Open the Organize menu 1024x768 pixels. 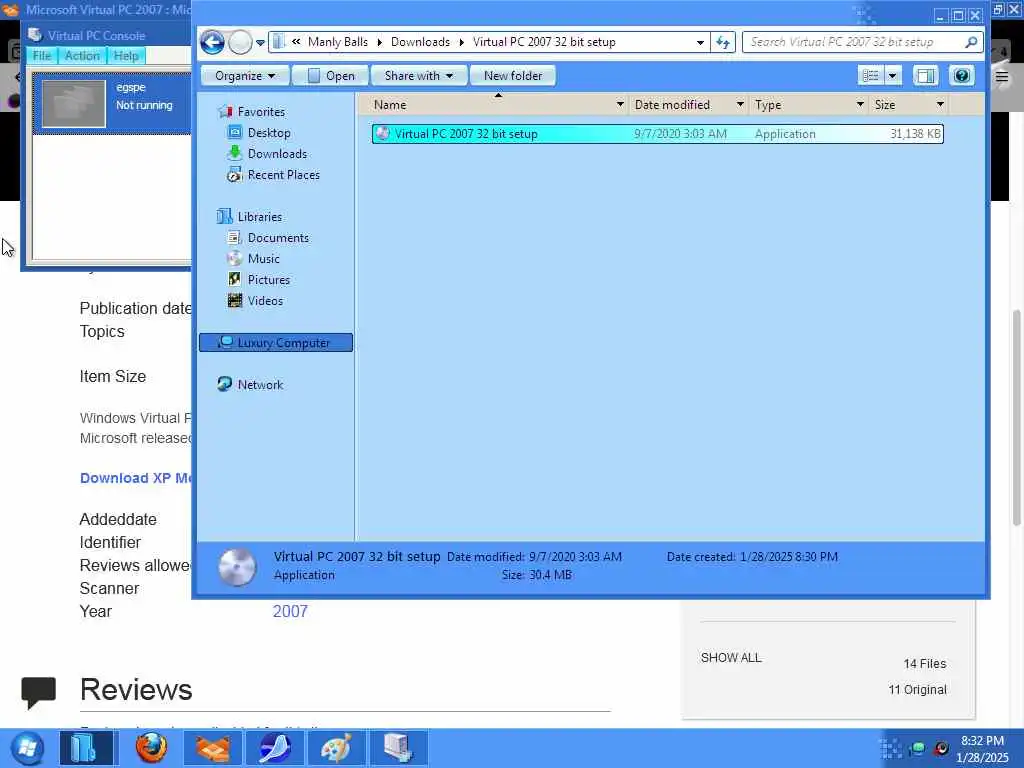tap(244, 76)
